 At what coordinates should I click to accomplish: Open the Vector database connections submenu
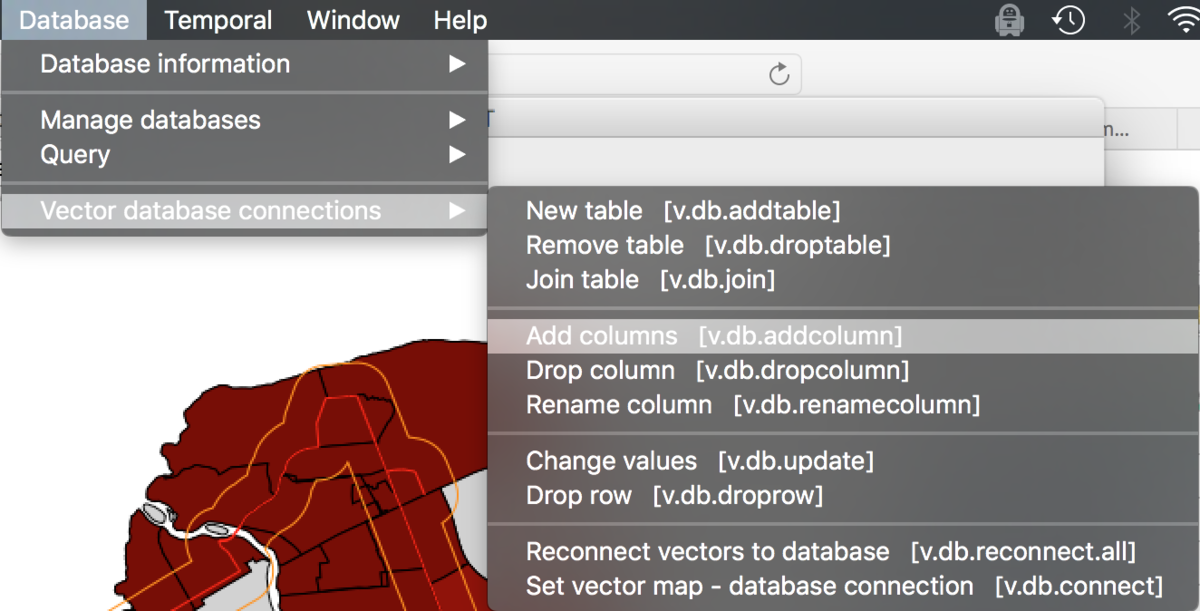click(209, 211)
